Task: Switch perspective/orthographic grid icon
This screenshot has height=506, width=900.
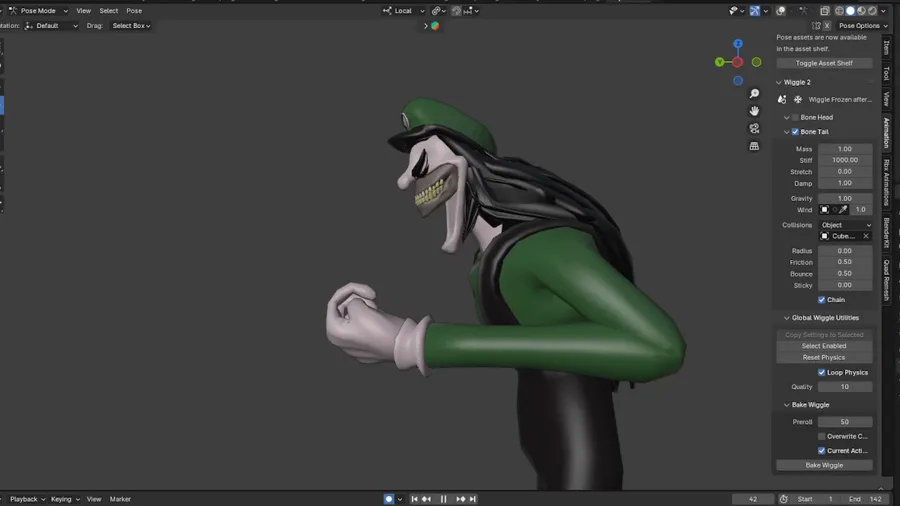Action: [754, 146]
